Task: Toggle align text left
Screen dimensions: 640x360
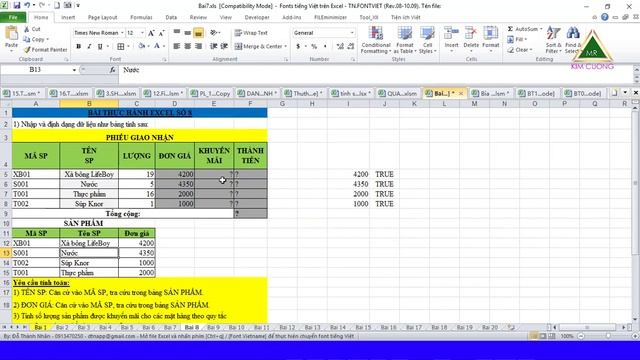Action: [177, 47]
